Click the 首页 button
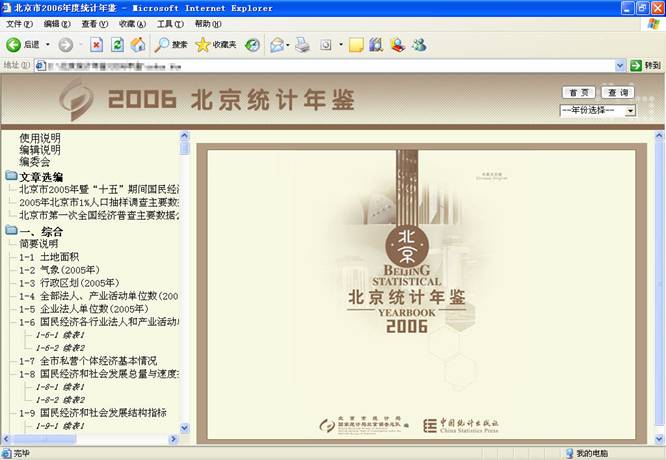The image size is (666, 460). point(579,92)
